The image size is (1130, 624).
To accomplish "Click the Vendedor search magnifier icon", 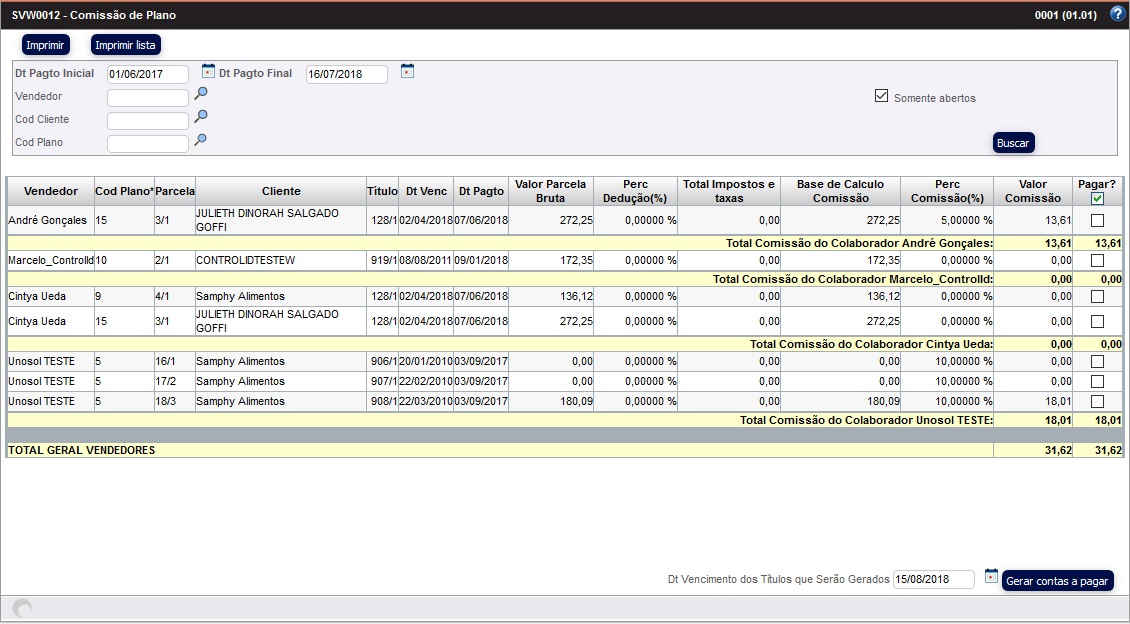I will (x=201, y=94).
